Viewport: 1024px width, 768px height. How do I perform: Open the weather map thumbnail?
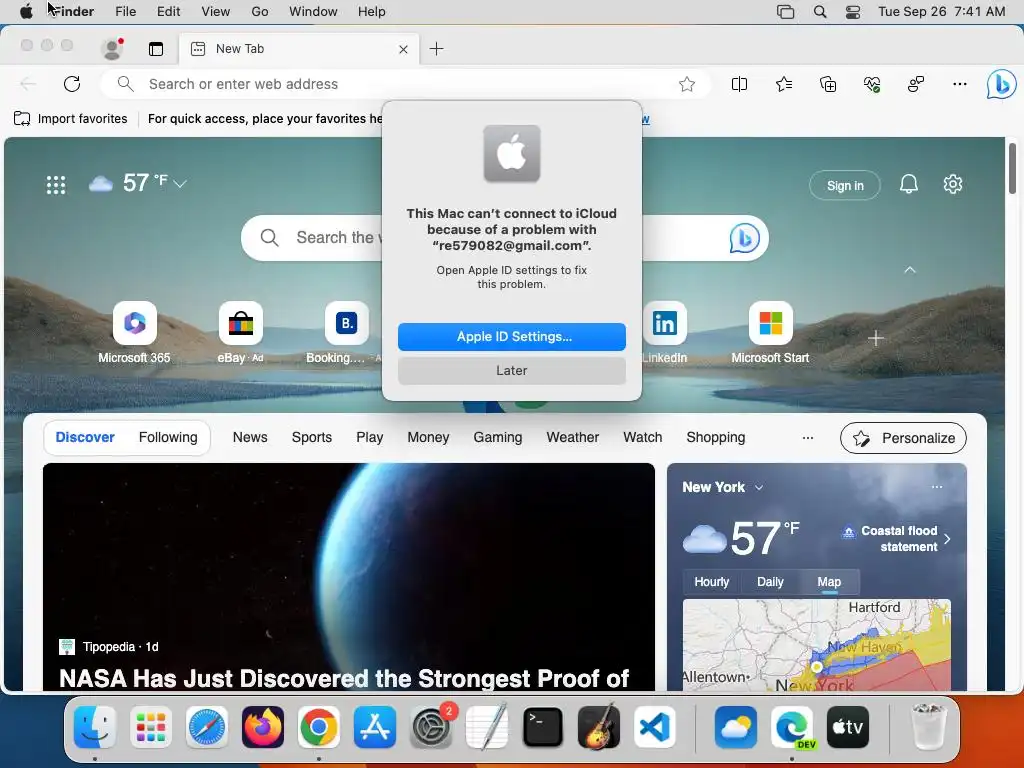(x=816, y=645)
